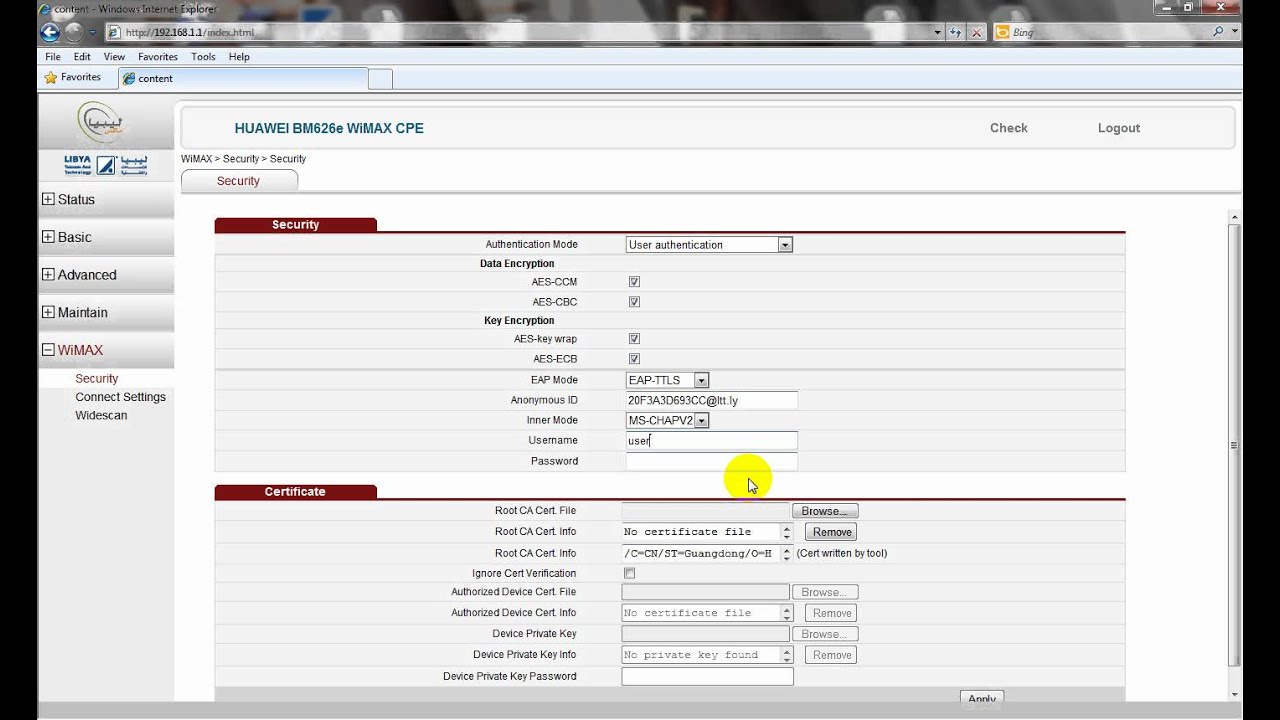1280x720 pixels.
Task: Click the stepper on 'No certificate file' Root CA info
Action: pyautogui.click(x=787, y=532)
